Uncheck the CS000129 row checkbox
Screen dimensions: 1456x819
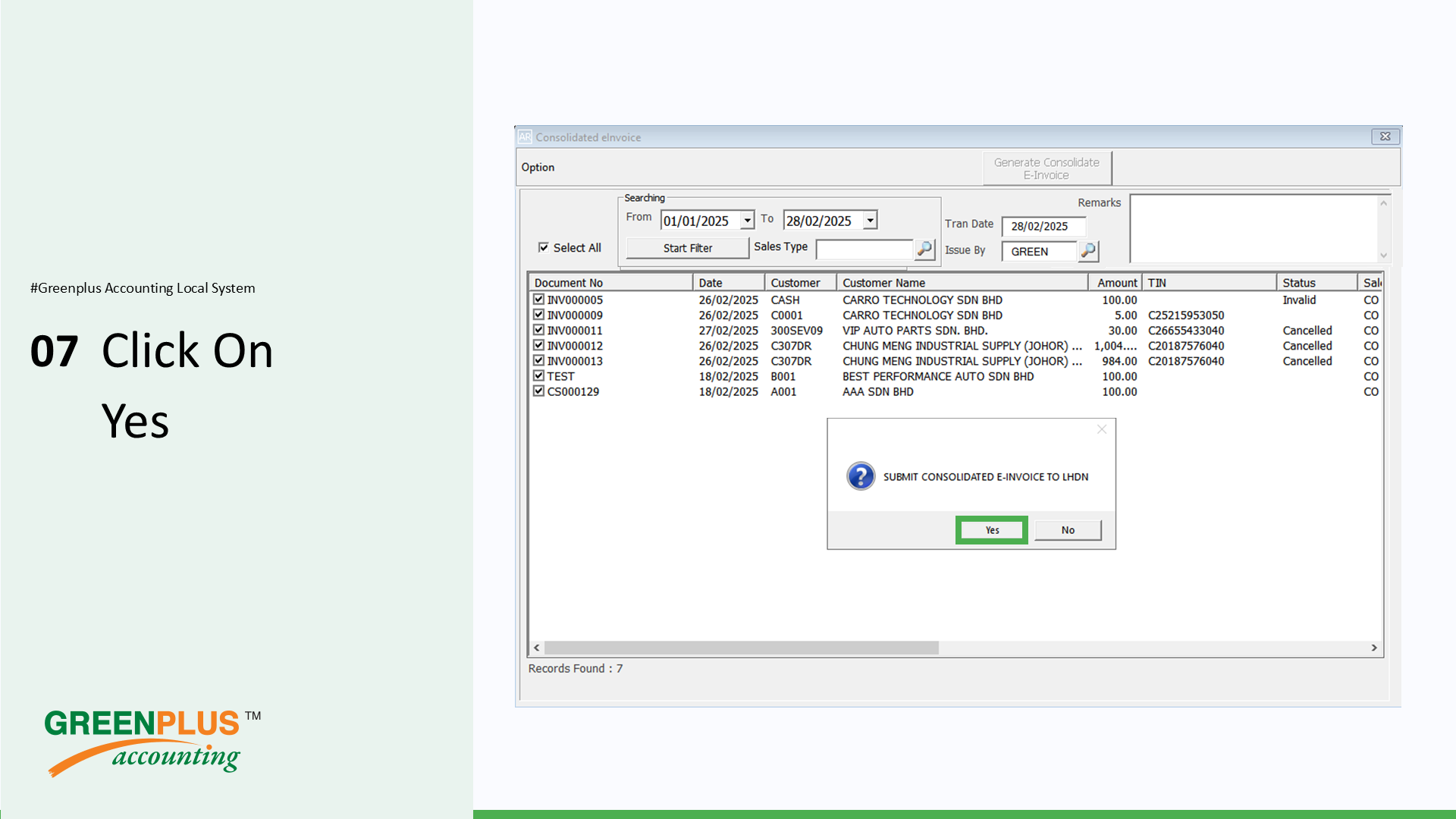click(x=538, y=391)
